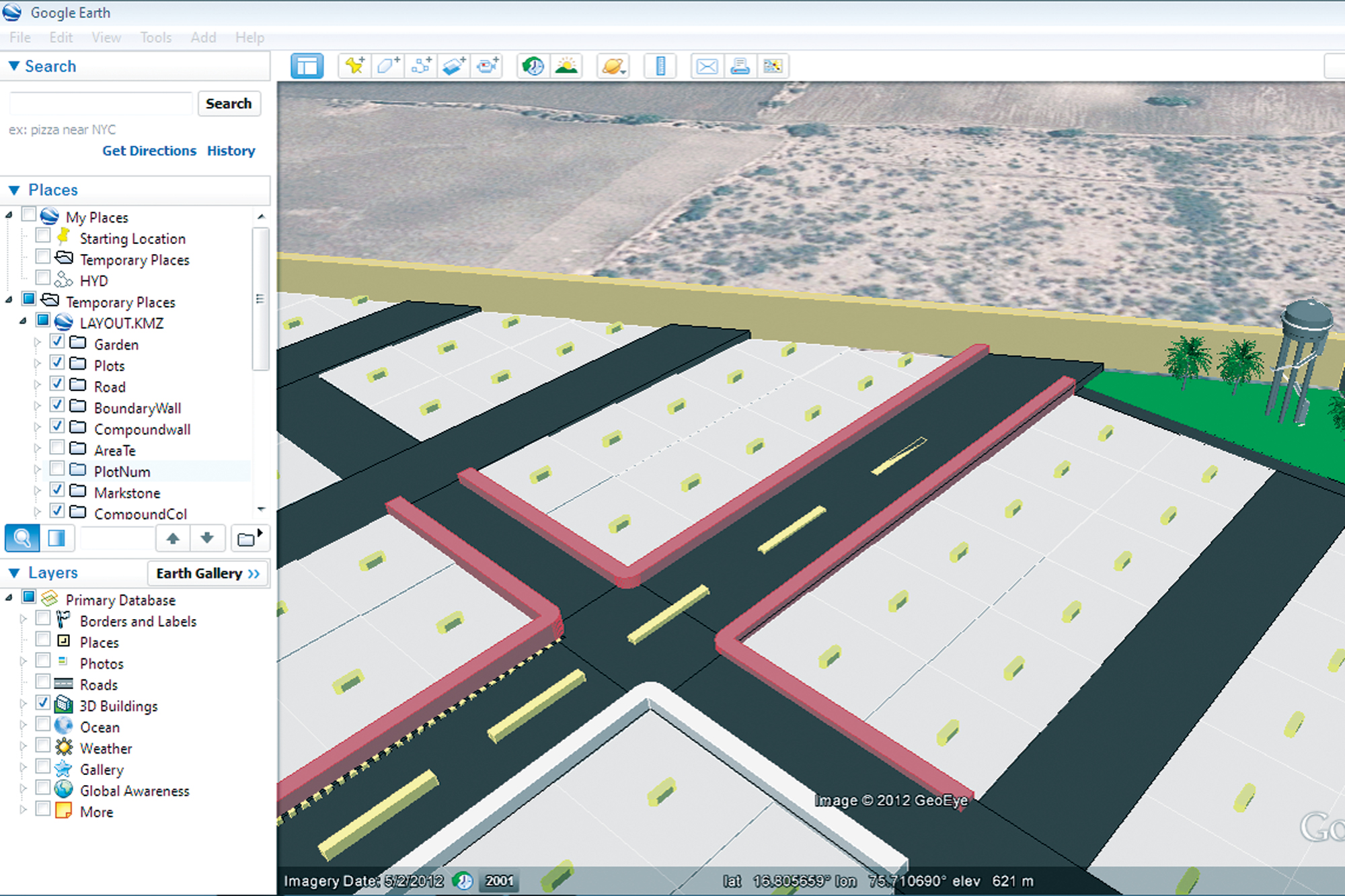Click the Global Awareness globe icon
1345x896 pixels.
click(64, 790)
